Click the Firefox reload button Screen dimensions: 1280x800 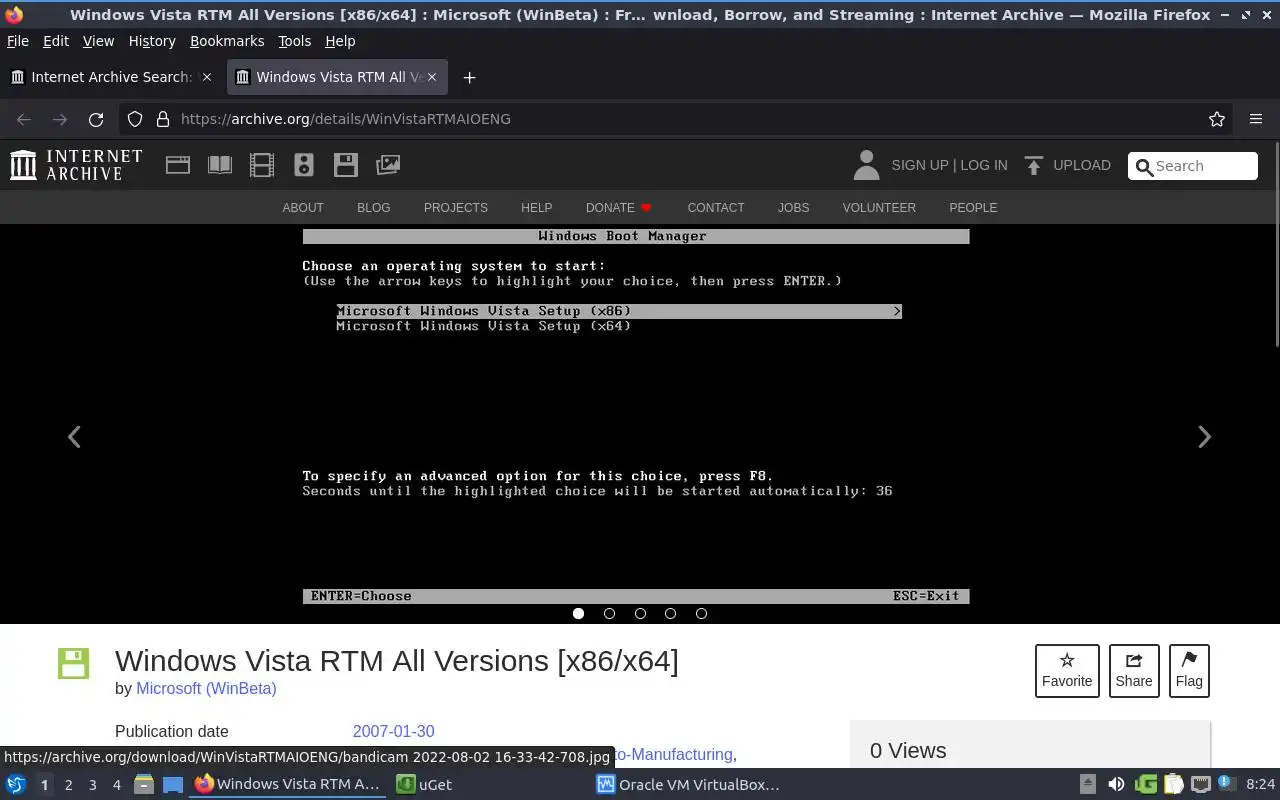(96, 119)
